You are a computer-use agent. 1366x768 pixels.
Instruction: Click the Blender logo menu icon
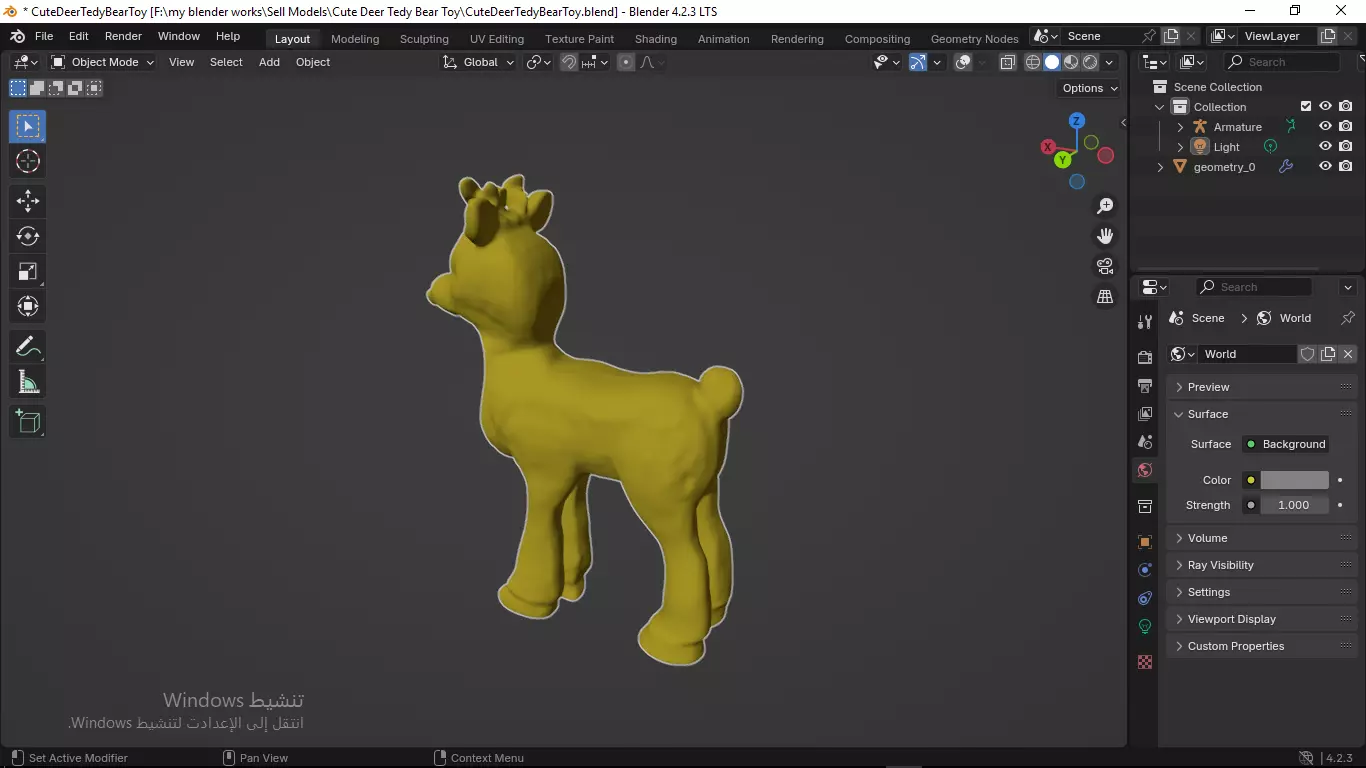(x=17, y=36)
